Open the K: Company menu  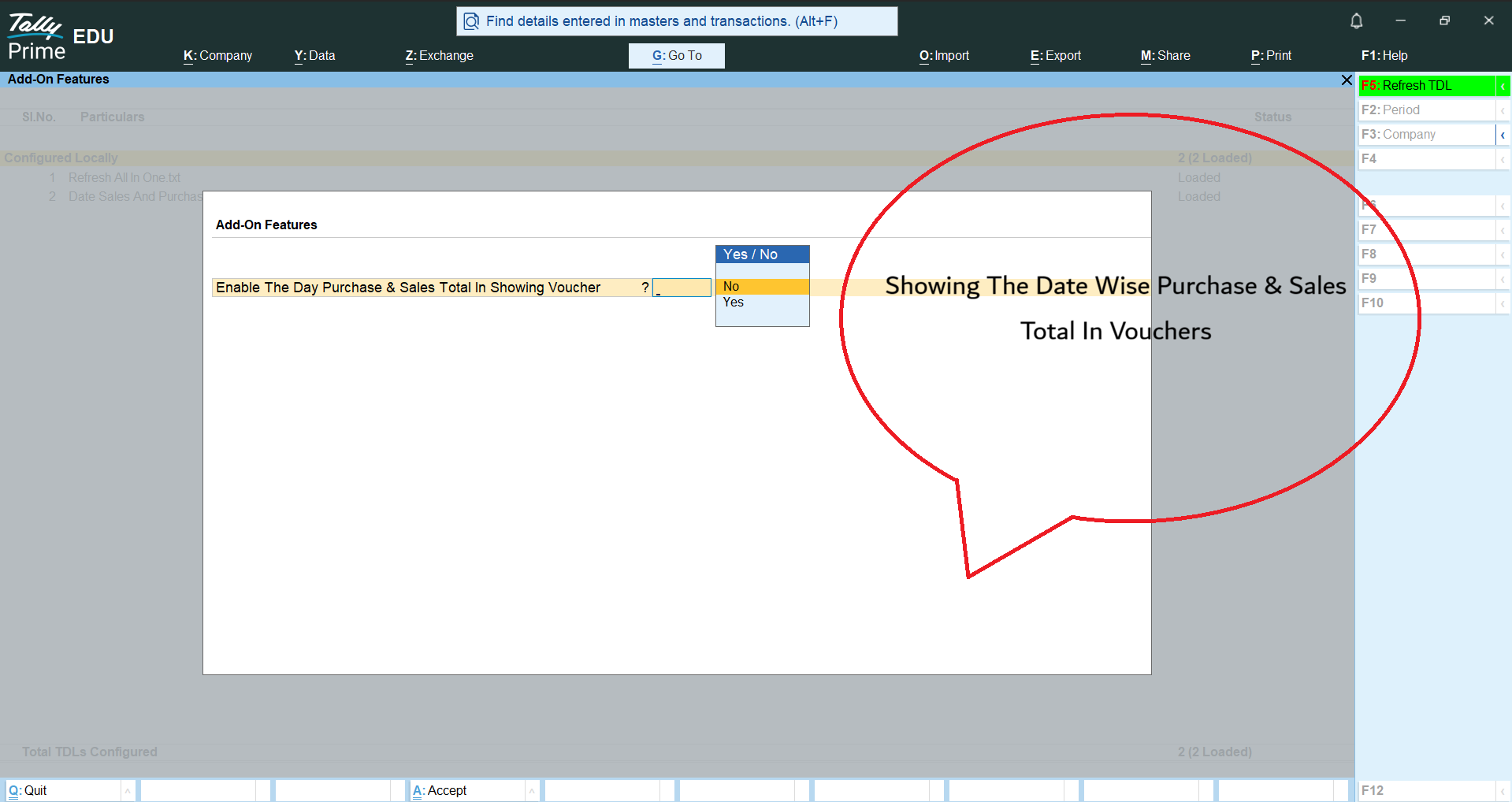tap(217, 56)
